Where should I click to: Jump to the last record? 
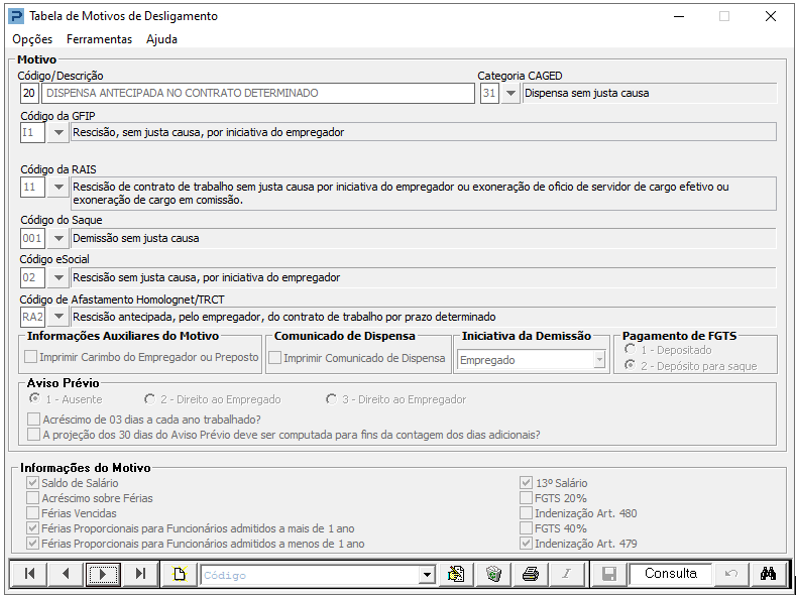pyautogui.click(x=140, y=574)
